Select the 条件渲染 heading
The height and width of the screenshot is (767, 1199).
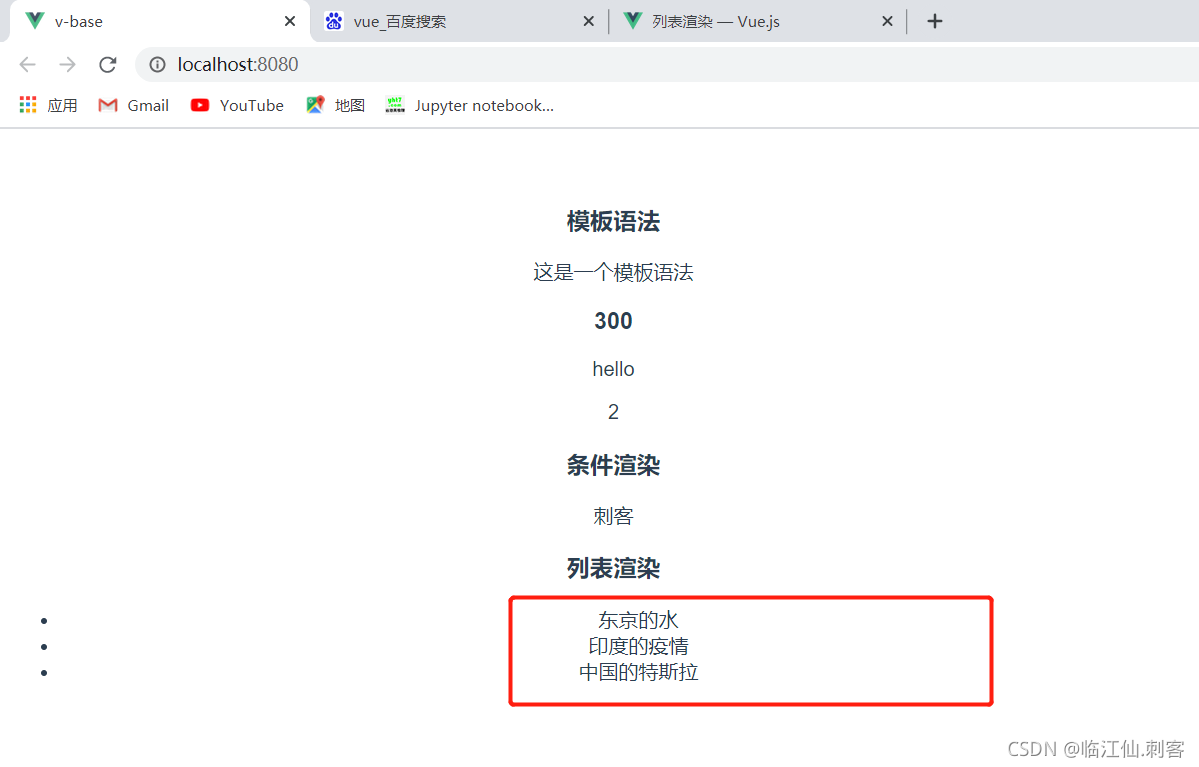[x=613, y=466]
